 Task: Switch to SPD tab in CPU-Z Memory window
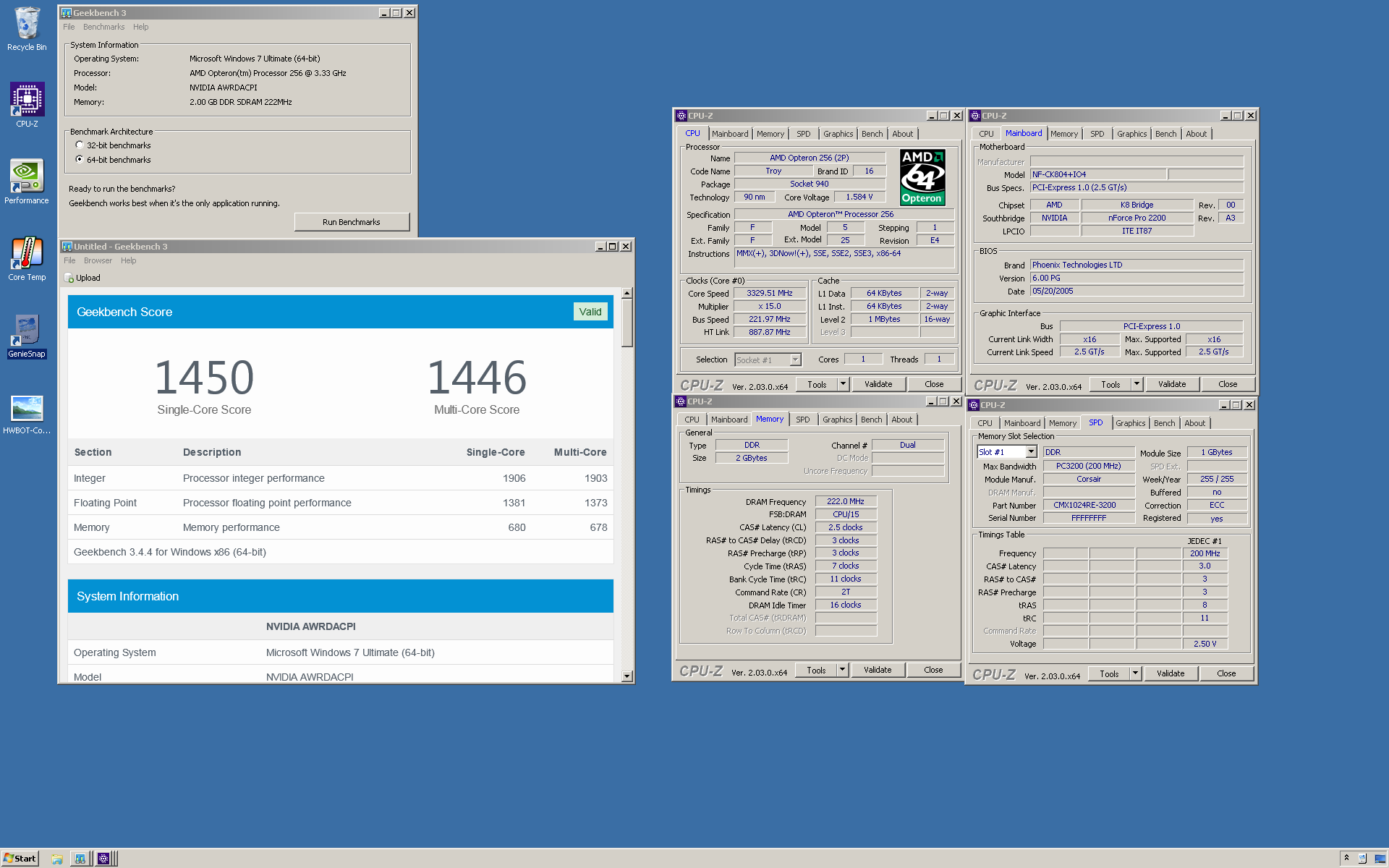coord(802,420)
